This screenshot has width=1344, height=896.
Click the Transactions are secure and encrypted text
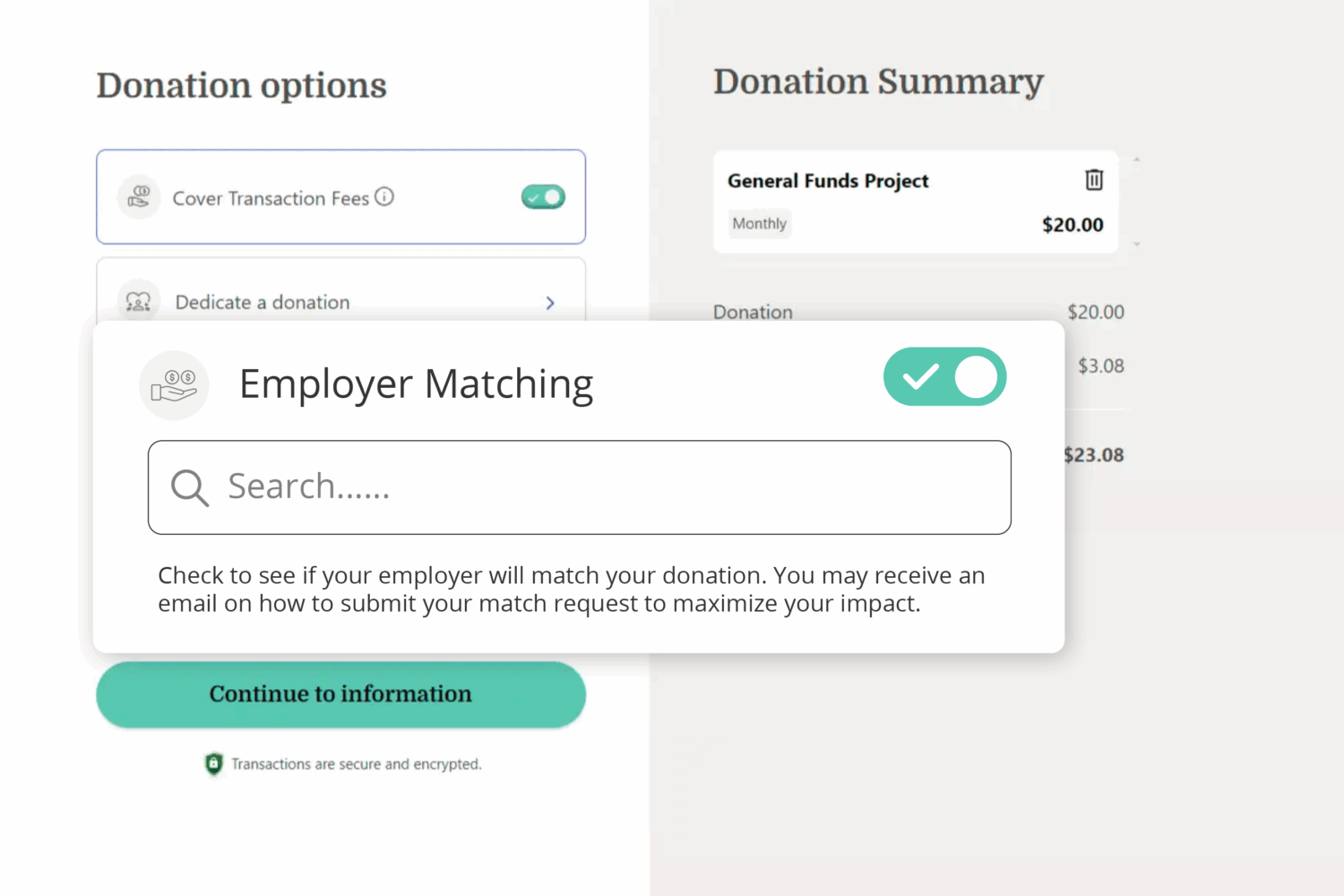pyautogui.click(x=357, y=763)
